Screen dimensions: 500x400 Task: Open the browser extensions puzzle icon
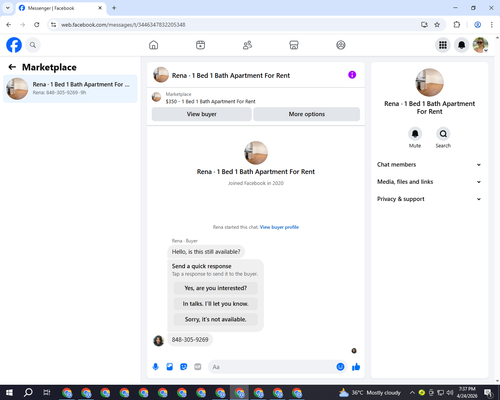(x=457, y=25)
